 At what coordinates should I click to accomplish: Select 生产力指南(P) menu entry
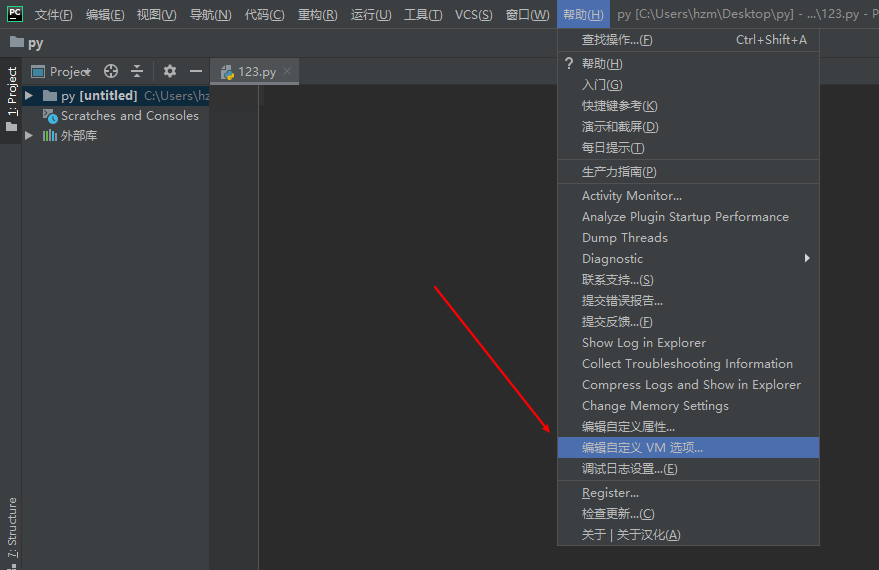[688, 172]
